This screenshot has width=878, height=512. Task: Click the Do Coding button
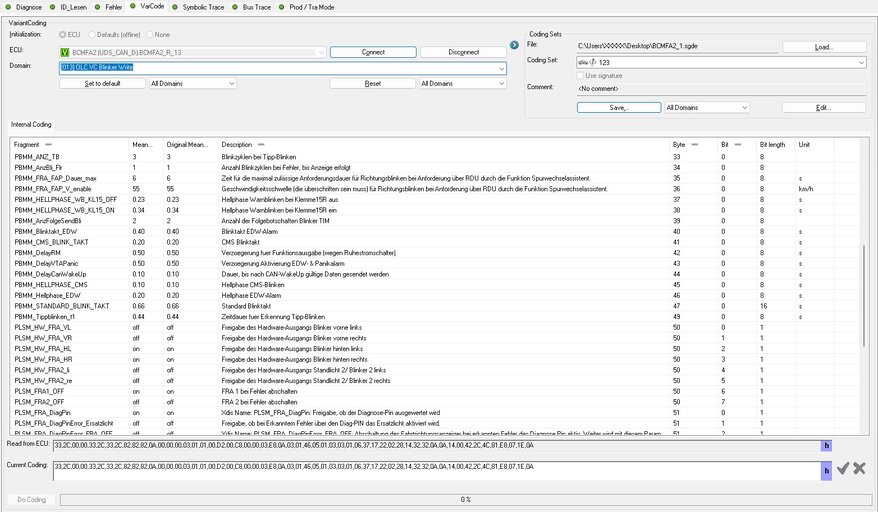[x=31, y=499]
